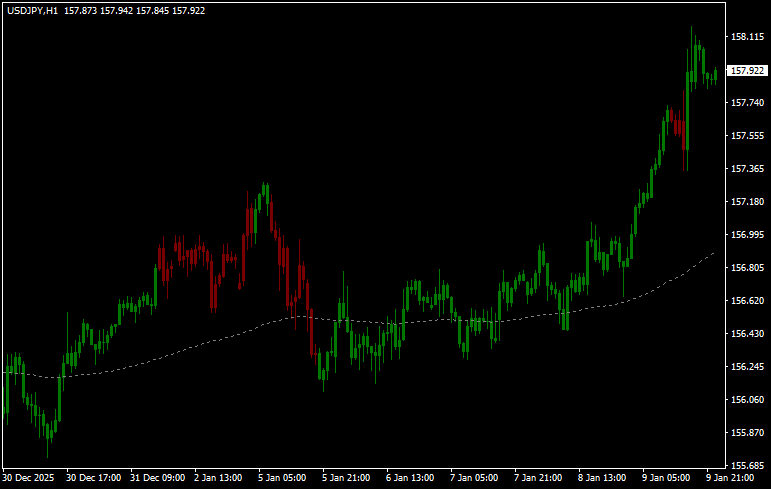Select the 30 Dec 2025 date label
Image resolution: width=771 pixels, height=489 pixels.
[30, 478]
